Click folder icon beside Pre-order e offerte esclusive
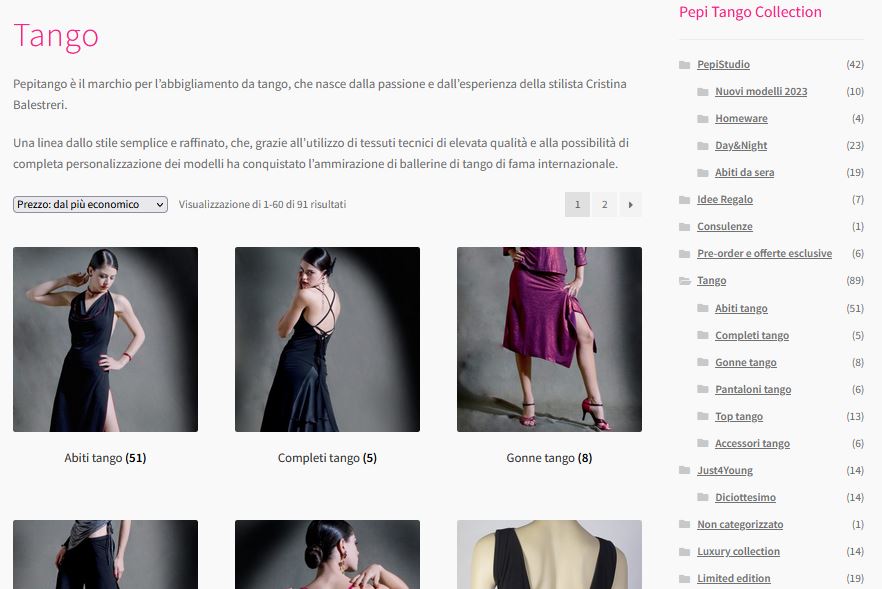The height and width of the screenshot is (589, 882). (685, 254)
